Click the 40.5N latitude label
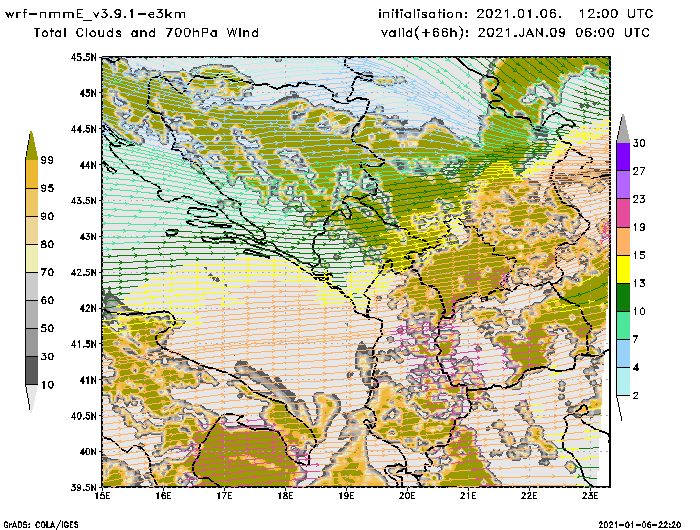The height and width of the screenshot is (530, 700). (x=83, y=416)
